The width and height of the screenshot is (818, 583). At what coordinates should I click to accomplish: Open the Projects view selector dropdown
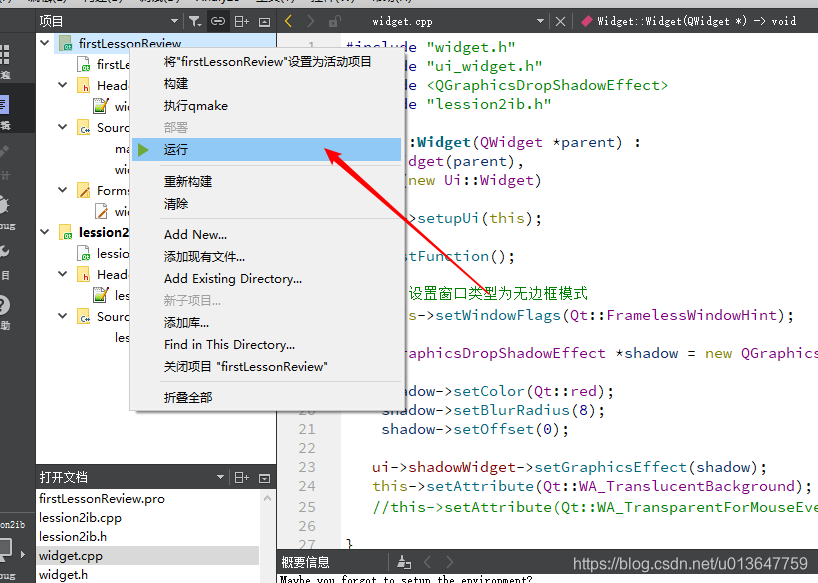pyautogui.click(x=174, y=21)
